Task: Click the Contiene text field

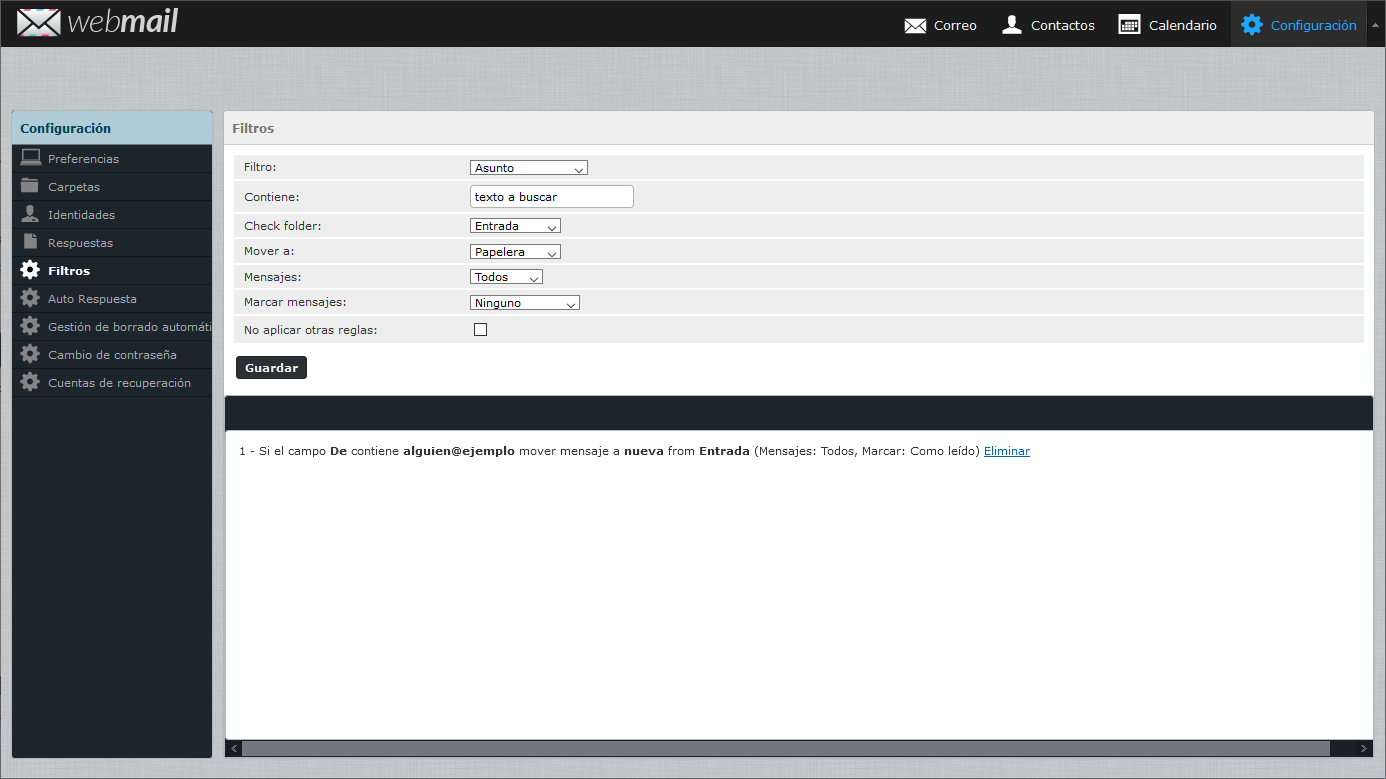Action: click(x=552, y=197)
